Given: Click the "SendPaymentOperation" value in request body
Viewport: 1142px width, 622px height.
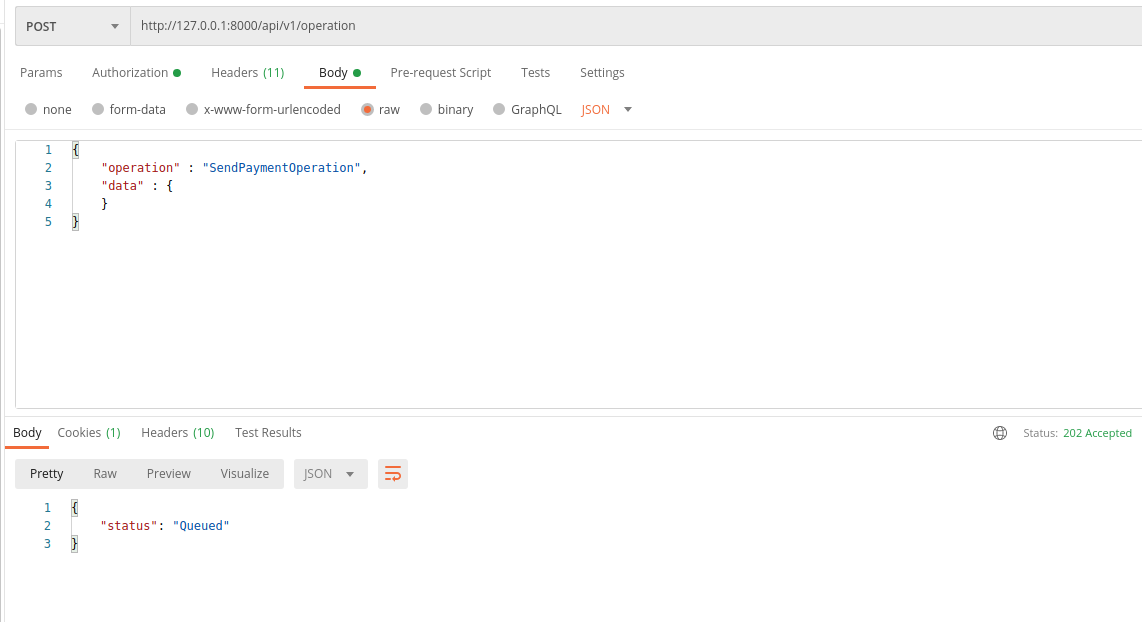Looking at the screenshot, I should click(x=282, y=168).
